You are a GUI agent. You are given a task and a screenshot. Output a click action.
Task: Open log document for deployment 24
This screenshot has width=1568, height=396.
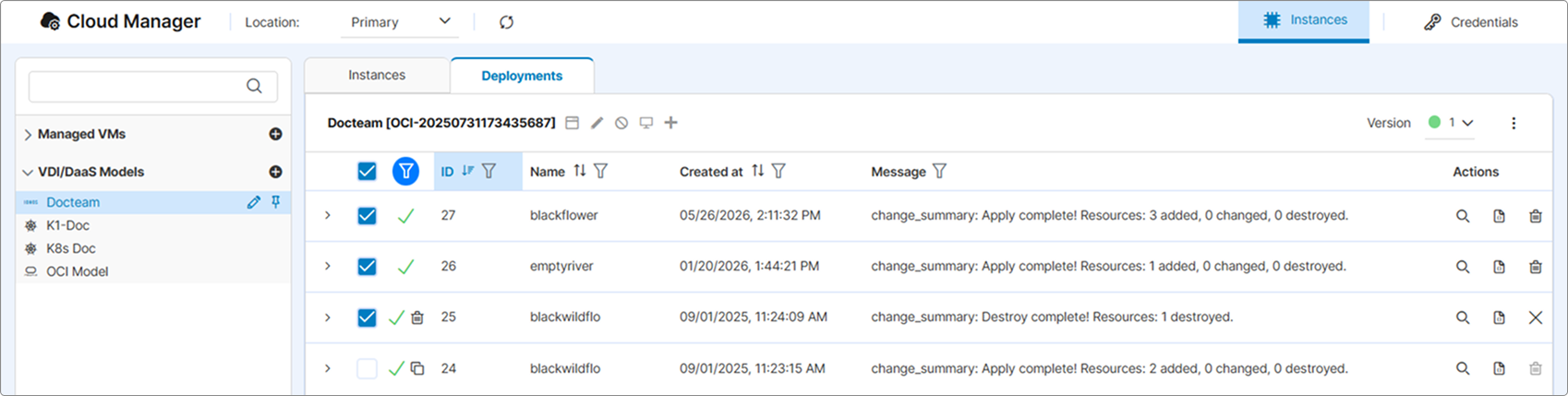pyautogui.click(x=1499, y=368)
